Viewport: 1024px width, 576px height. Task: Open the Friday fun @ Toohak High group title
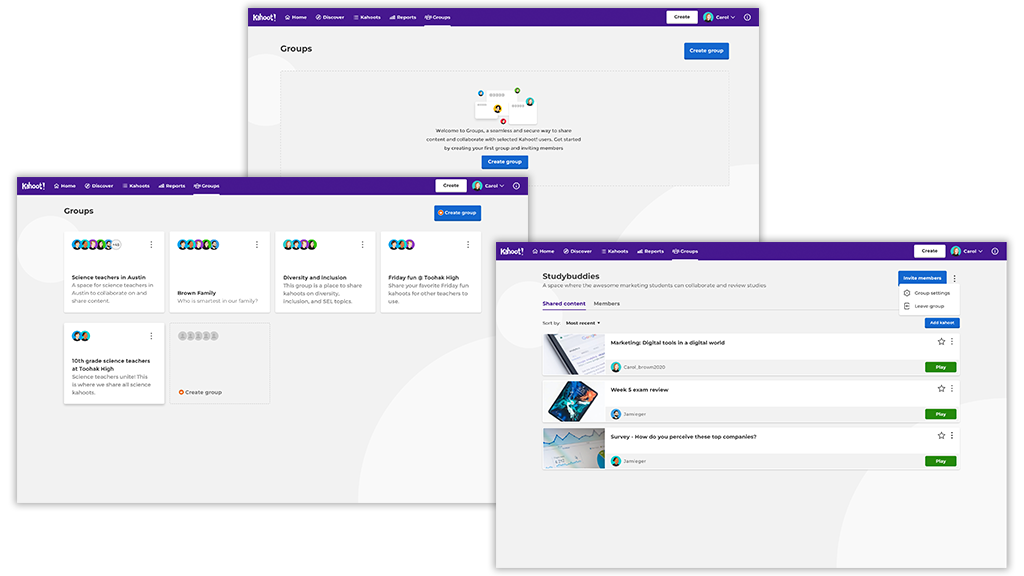coord(424,278)
